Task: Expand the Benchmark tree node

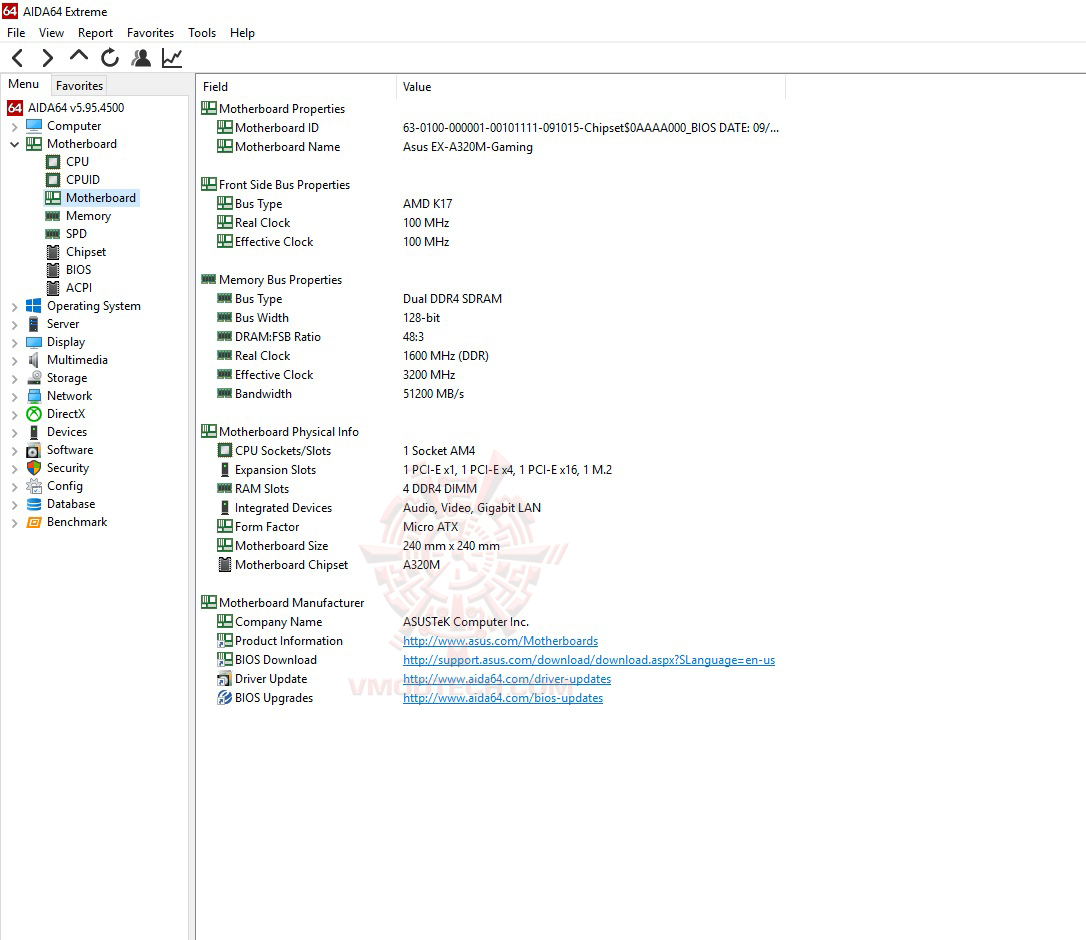Action: click(x=15, y=522)
